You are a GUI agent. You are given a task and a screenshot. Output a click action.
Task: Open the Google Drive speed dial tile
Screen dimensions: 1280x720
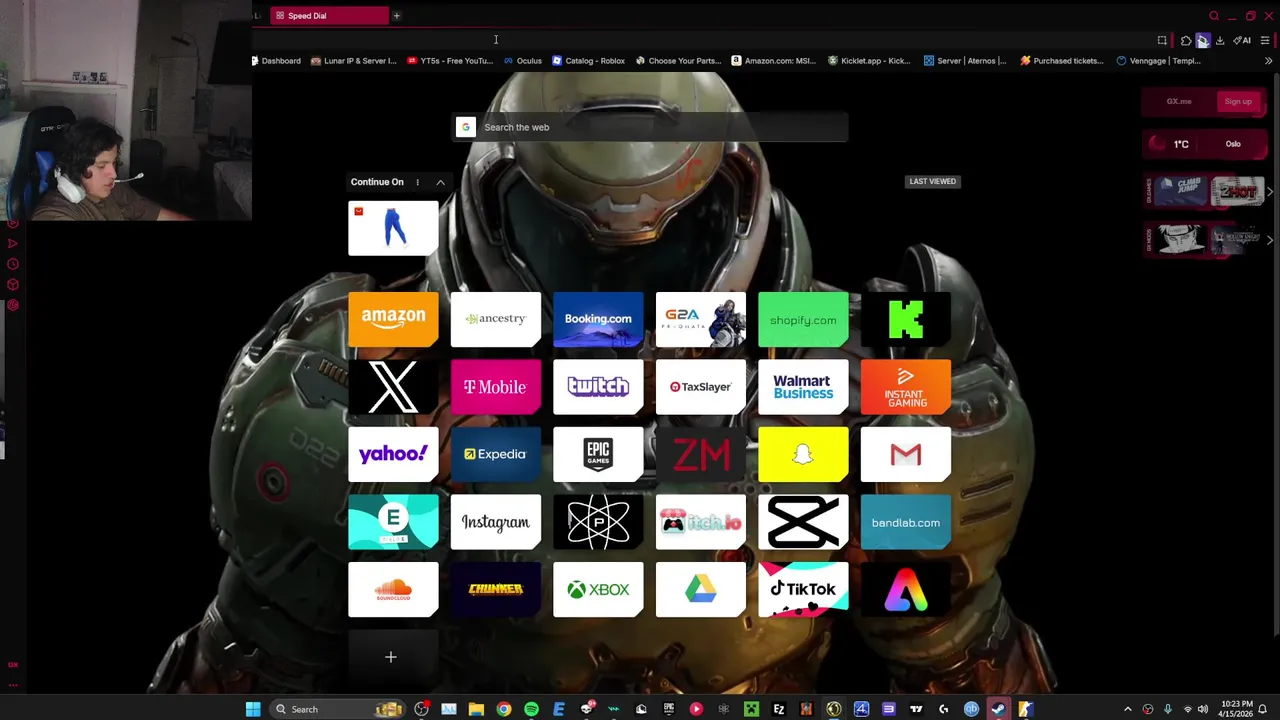tap(701, 589)
